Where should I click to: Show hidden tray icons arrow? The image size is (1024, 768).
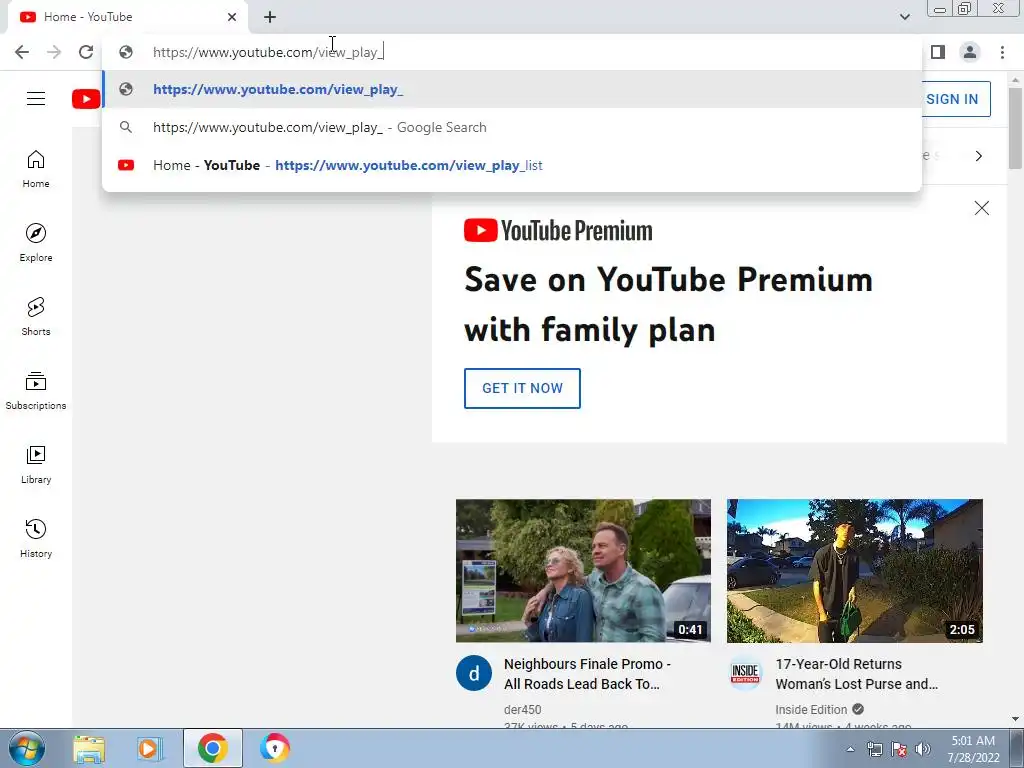[x=850, y=749]
